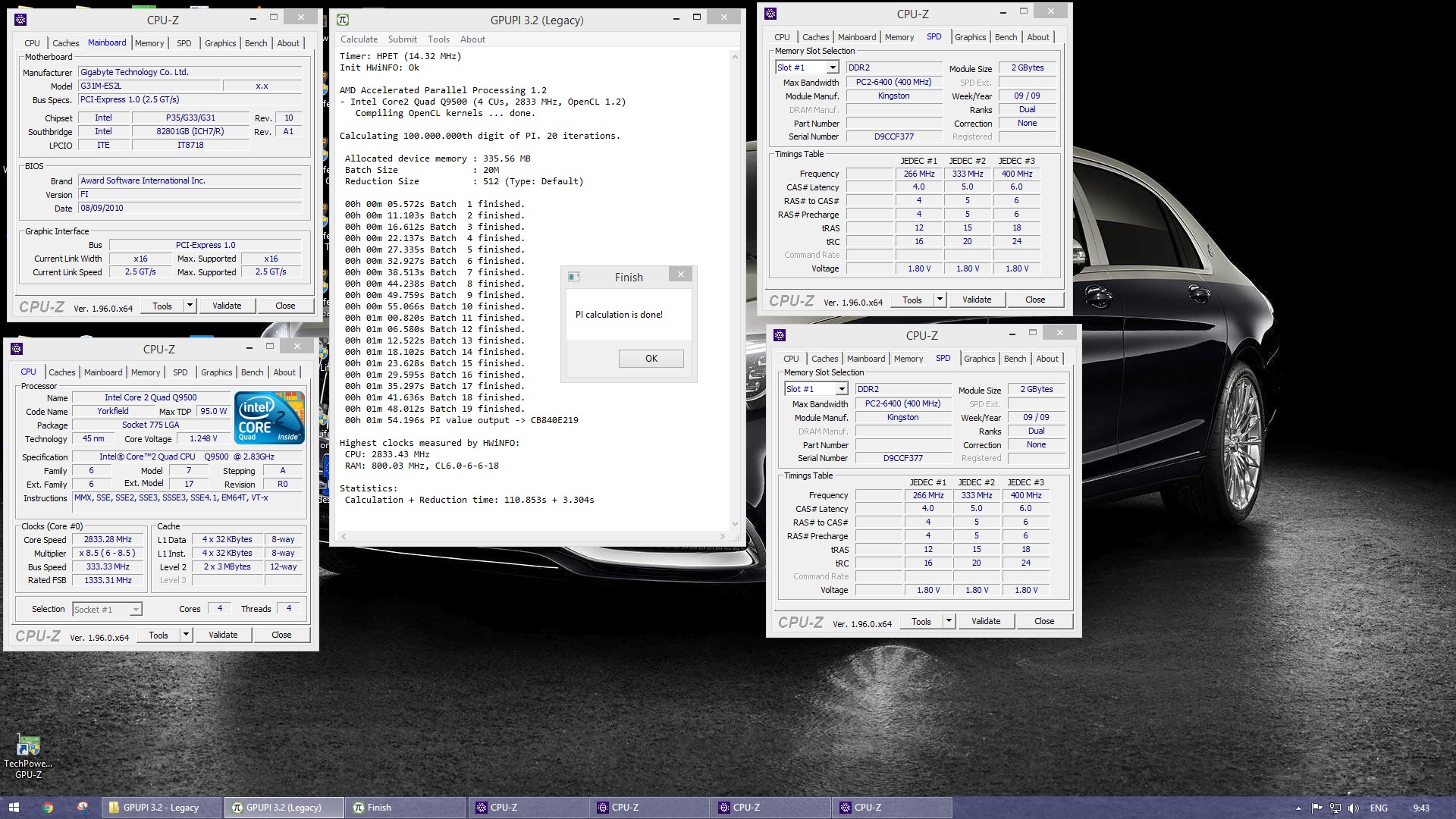Open the Submit menu in GPUPI

(402, 39)
